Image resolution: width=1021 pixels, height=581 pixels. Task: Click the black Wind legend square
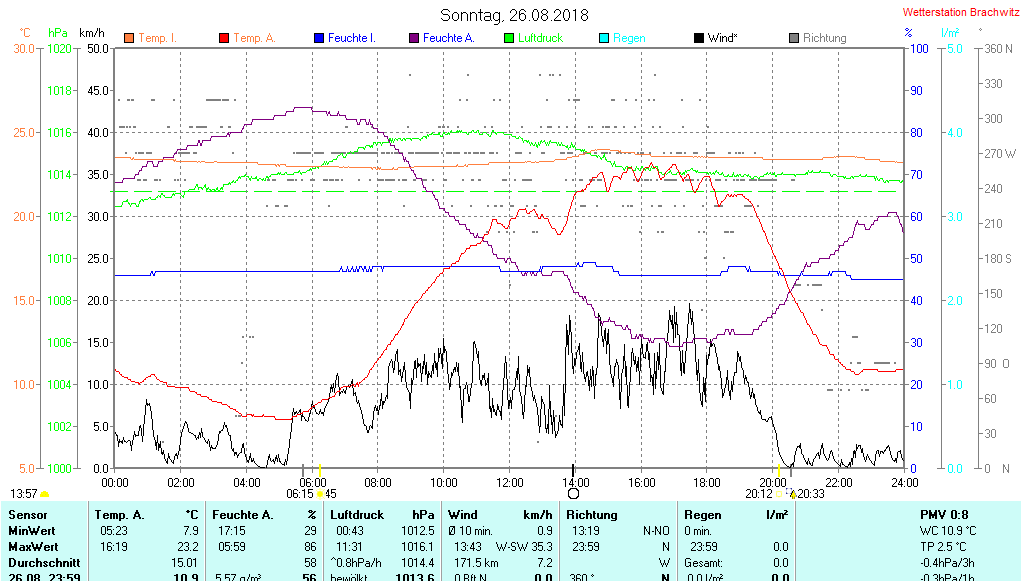(x=698, y=38)
